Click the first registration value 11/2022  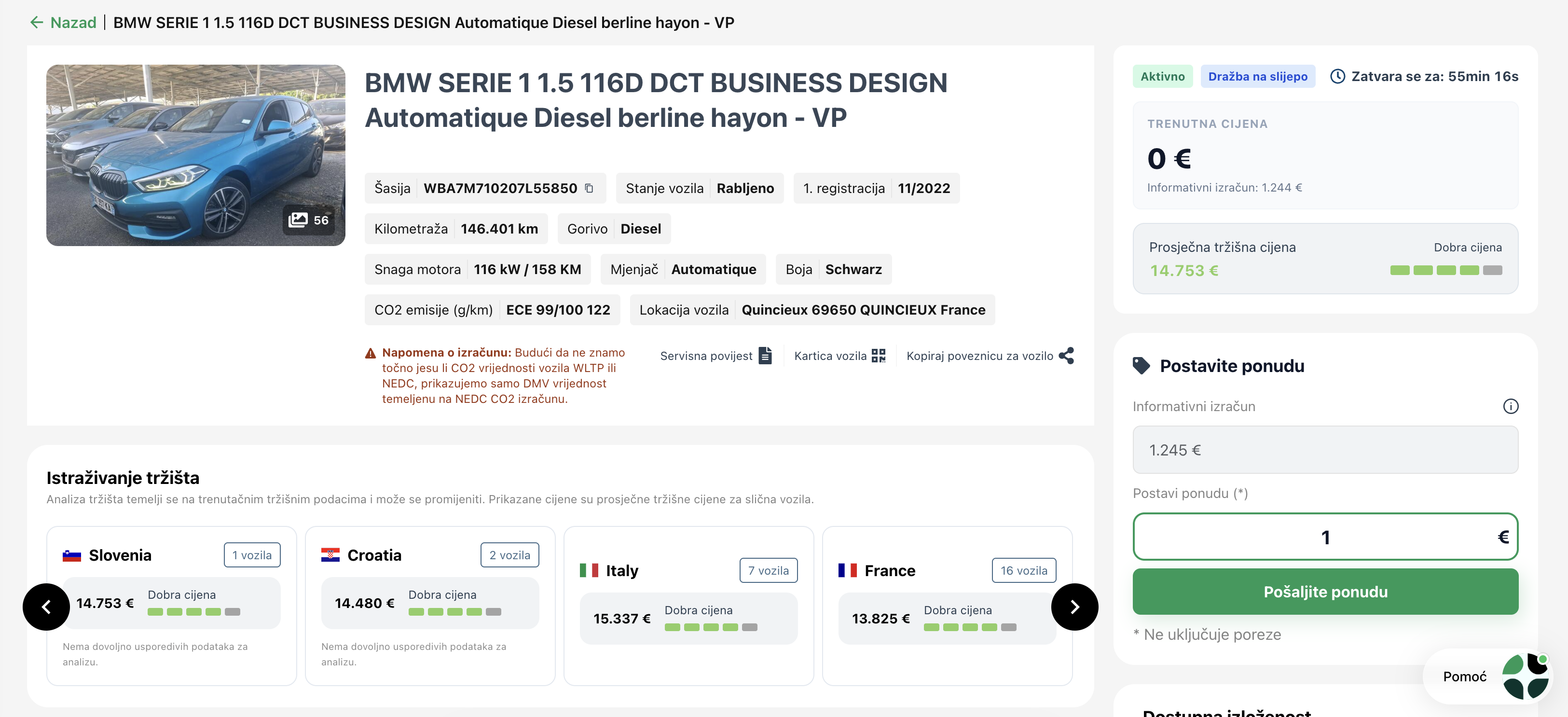(x=923, y=189)
